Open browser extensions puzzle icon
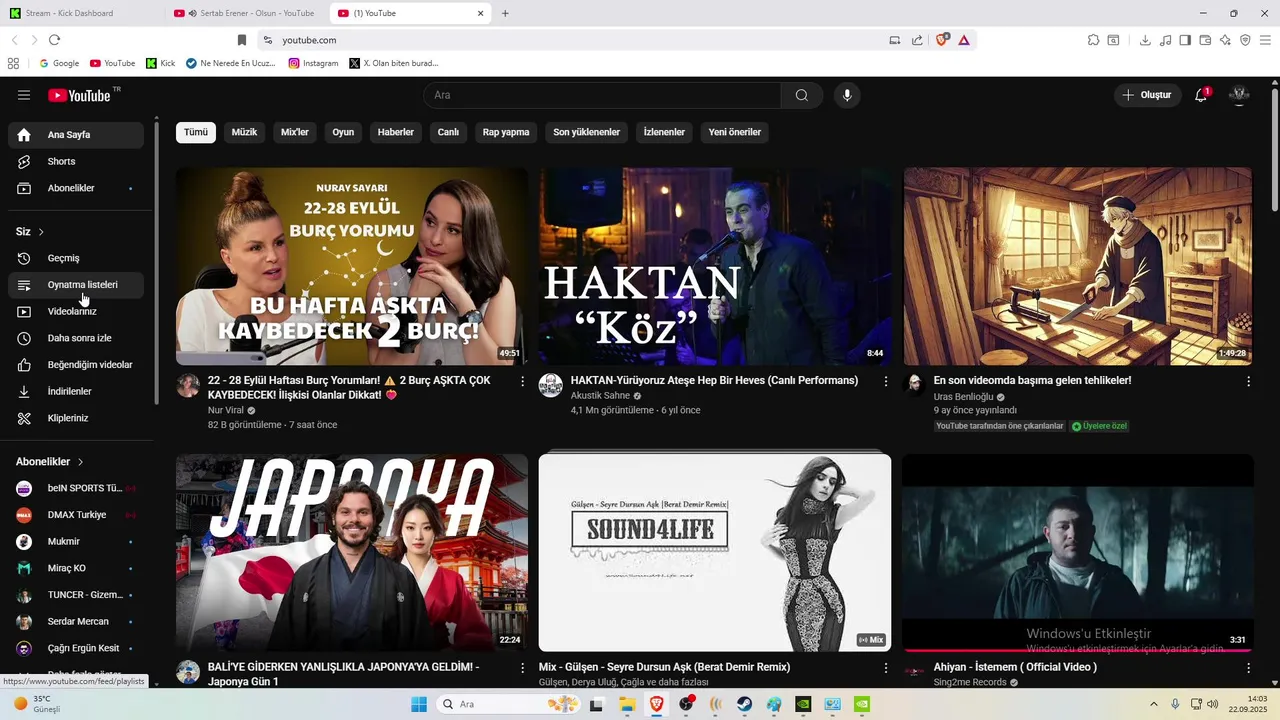The height and width of the screenshot is (720, 1280). pyautogui.click(x=1093, y=40)
